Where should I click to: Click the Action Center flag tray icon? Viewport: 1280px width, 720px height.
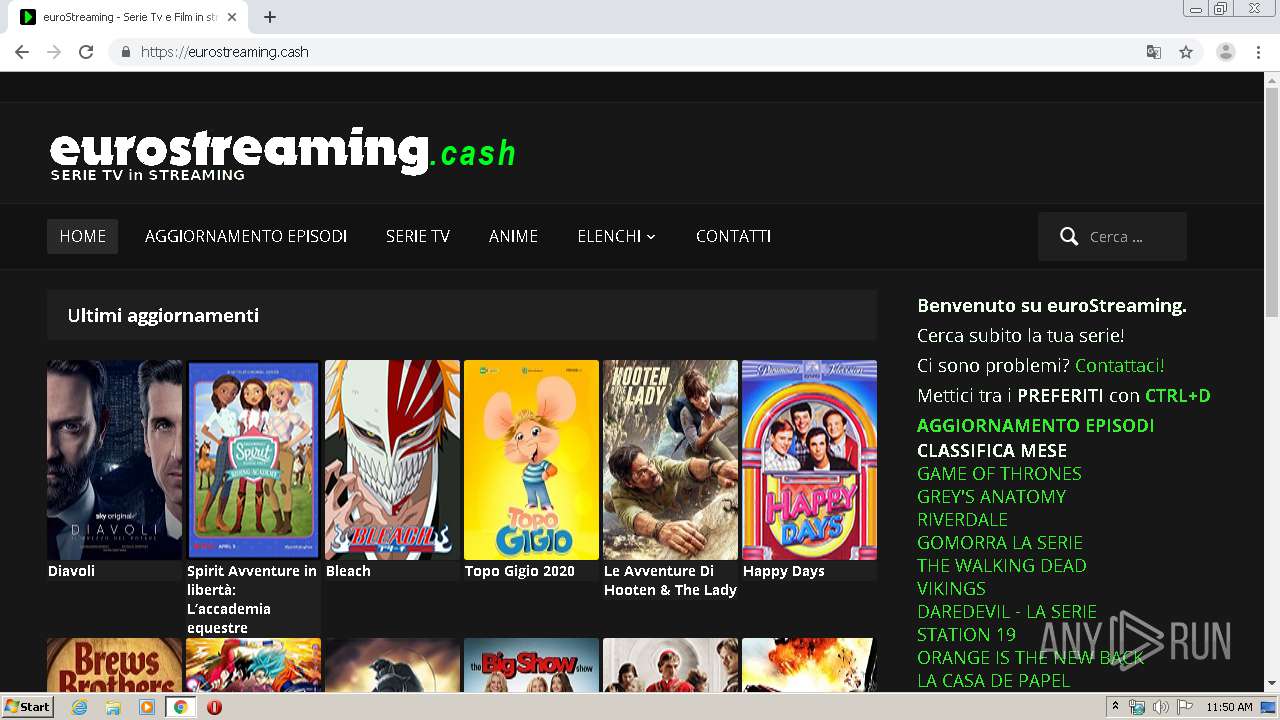(x=1184, y=707)
